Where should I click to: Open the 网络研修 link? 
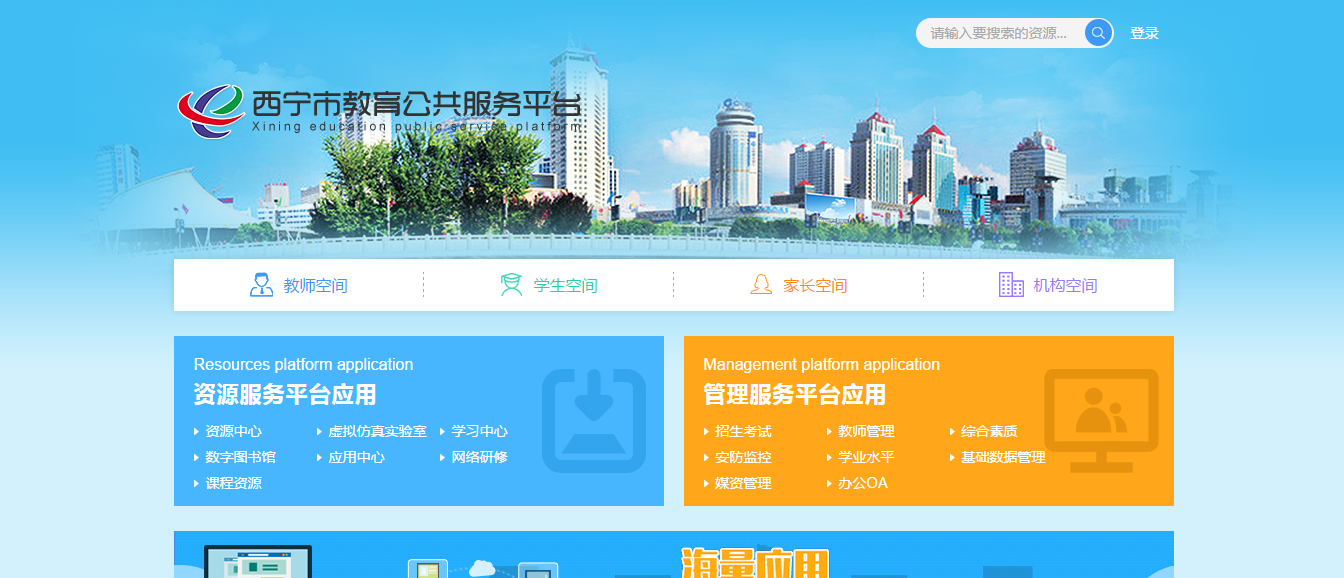coord(479,457)
